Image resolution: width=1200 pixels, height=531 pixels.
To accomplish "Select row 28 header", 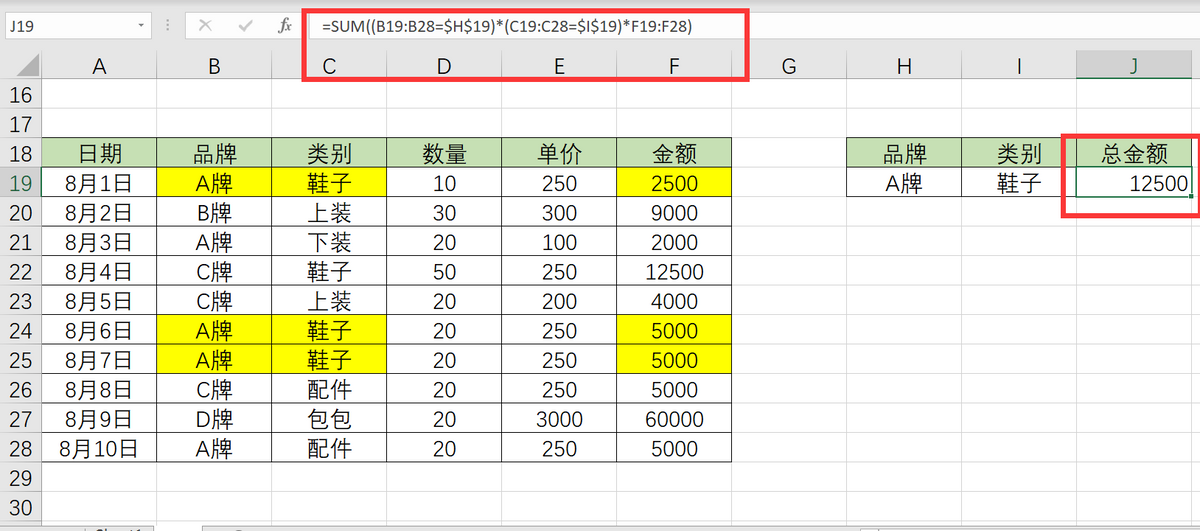I will (21, 448).
